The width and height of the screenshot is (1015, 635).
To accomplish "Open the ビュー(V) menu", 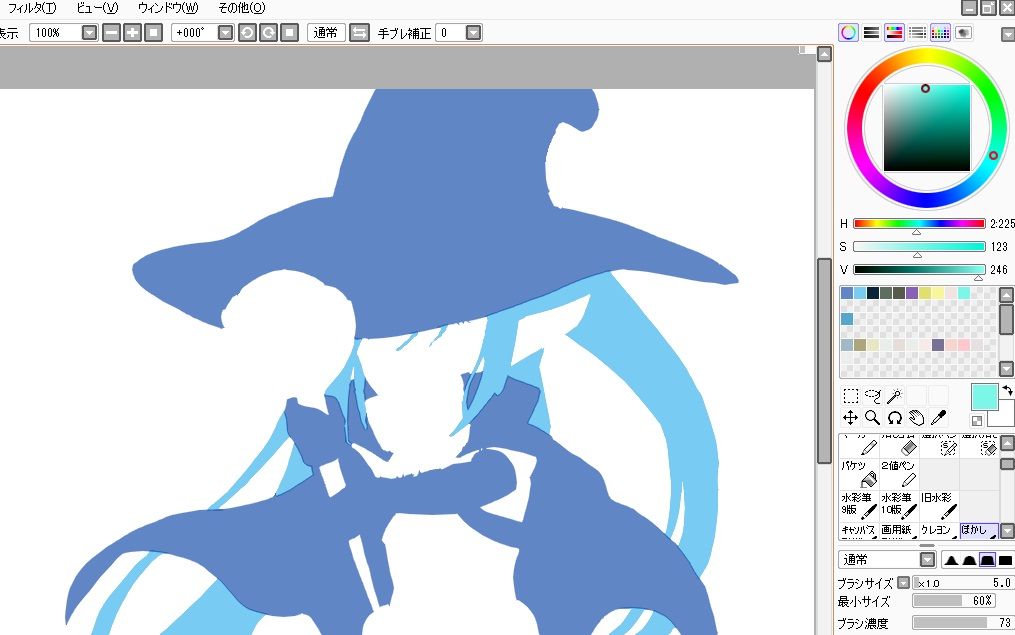I will tap(97, 8).
